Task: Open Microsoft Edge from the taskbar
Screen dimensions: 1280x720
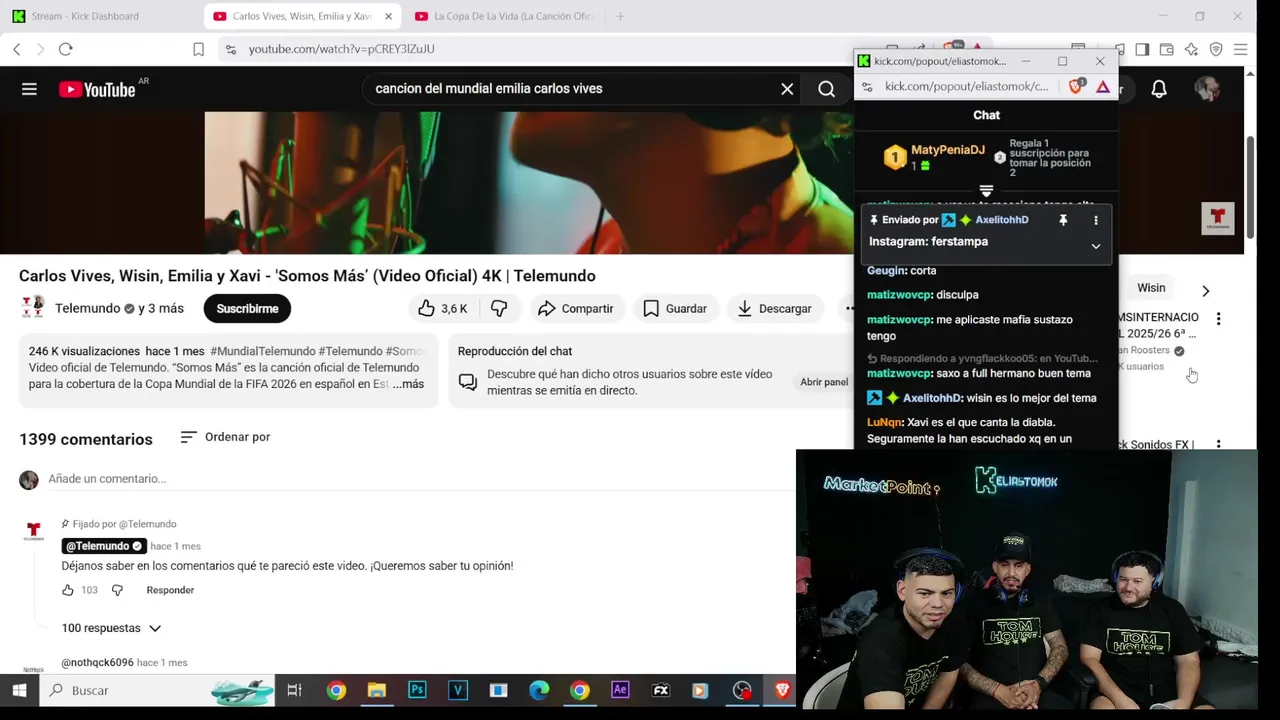Action: click(539, 690)
